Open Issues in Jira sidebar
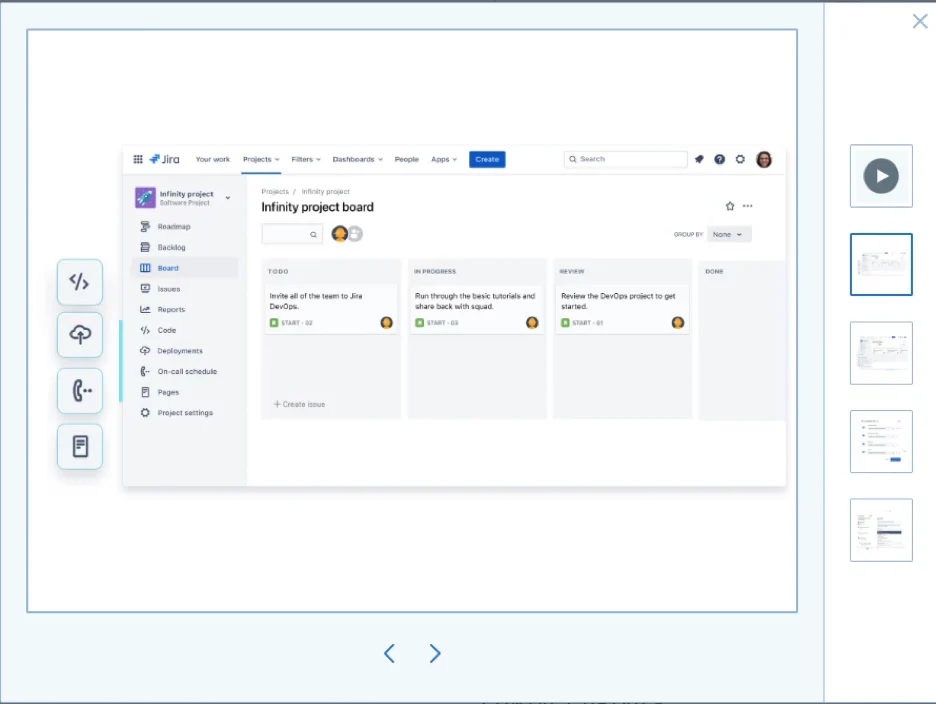This screenshot has width=936, height=704. click(184, 289)
